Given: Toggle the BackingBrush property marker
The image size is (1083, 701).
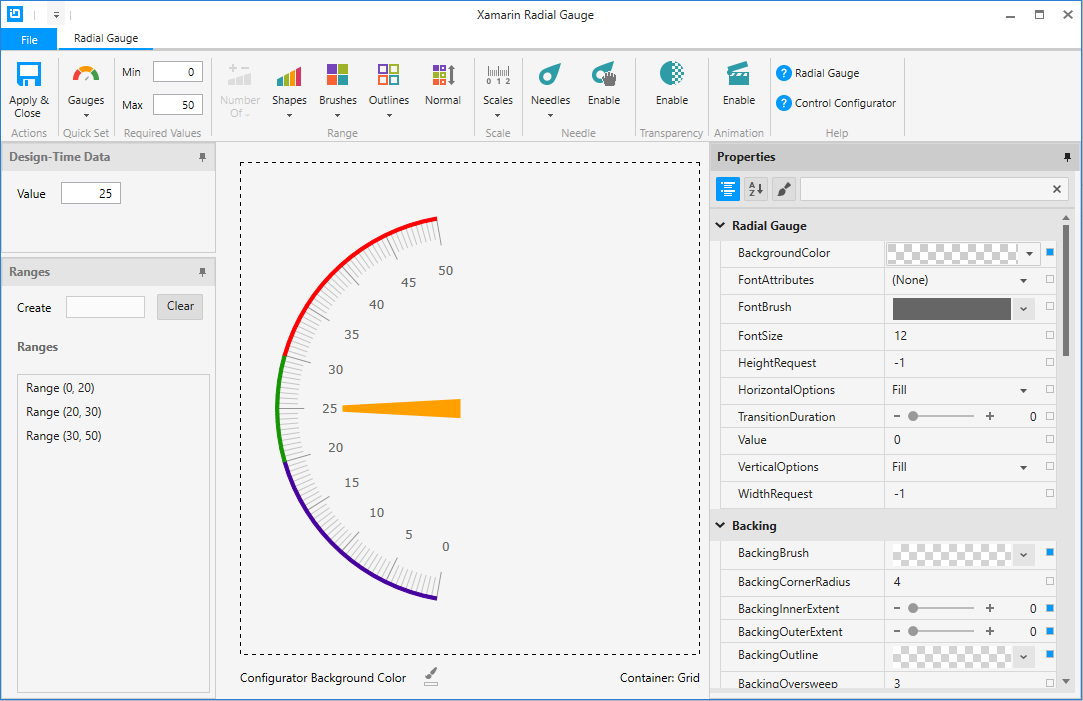Looking at the screenshot, I should click(1050, 553).
